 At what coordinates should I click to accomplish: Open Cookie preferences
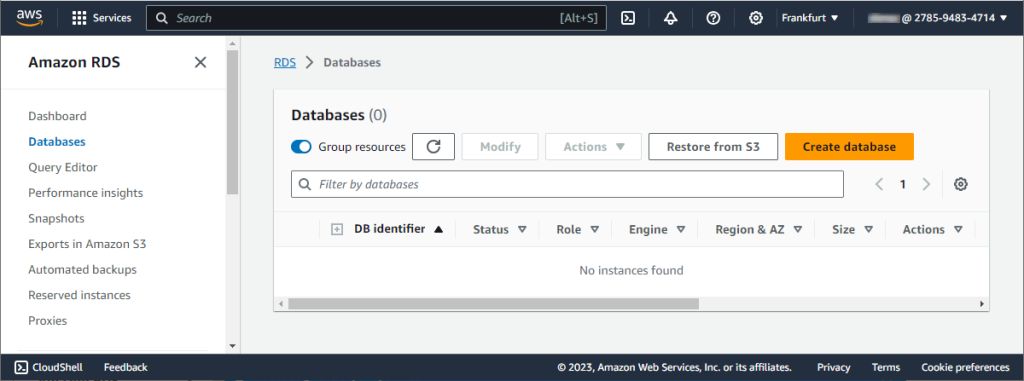pos(965,367)
